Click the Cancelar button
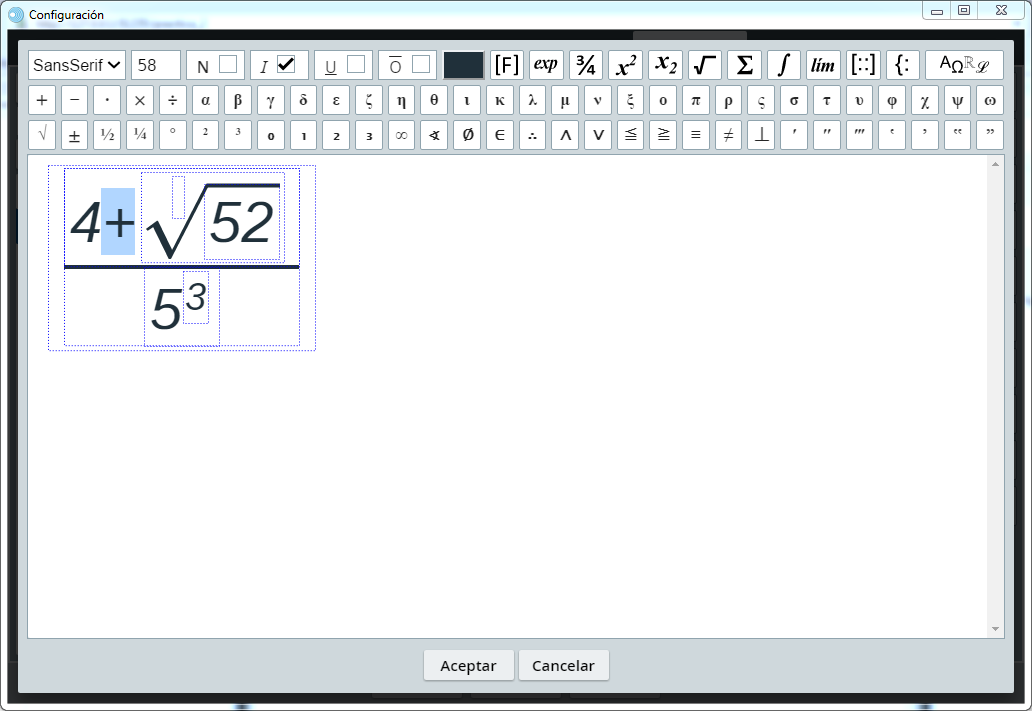Image resolution: width=1032 pixels, height=711 pixels. (x=563, y=666)
